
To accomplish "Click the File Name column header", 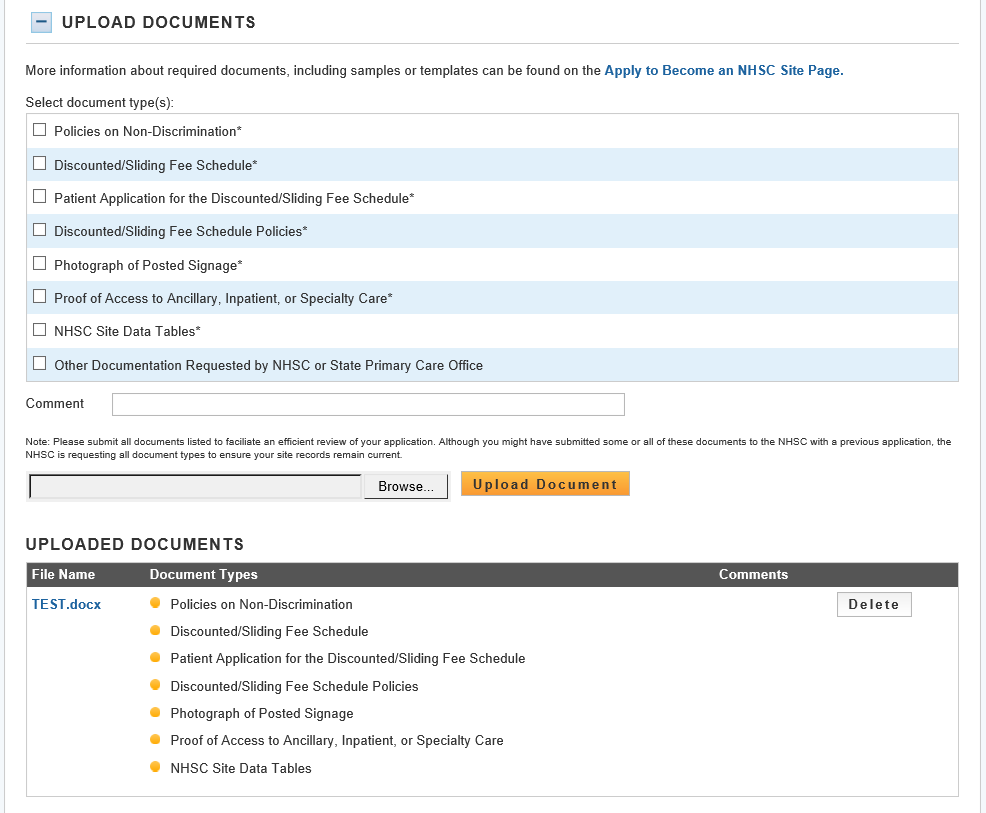I will click(x=63, y=574).
